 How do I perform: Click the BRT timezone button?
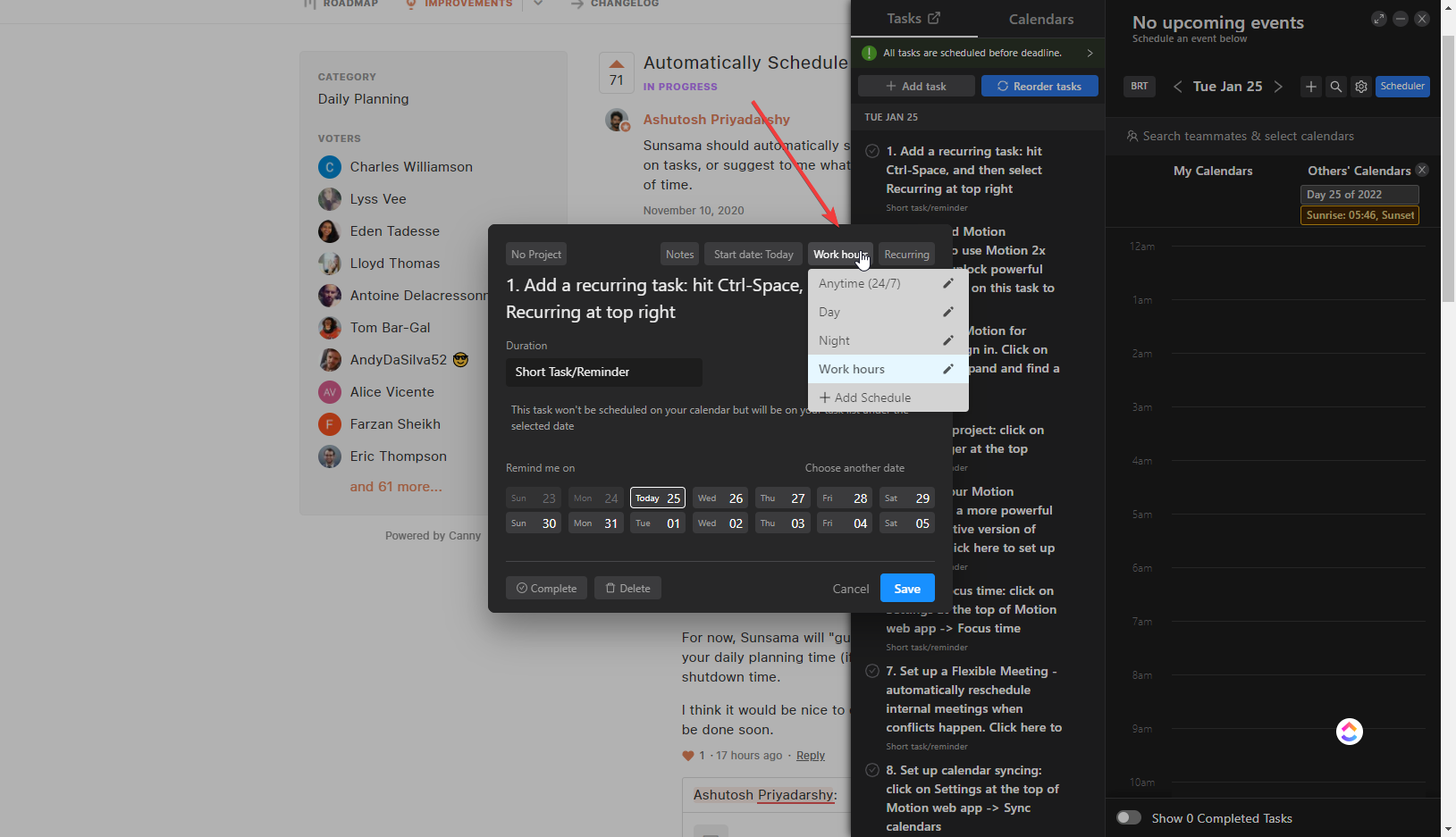point(1139,86)
